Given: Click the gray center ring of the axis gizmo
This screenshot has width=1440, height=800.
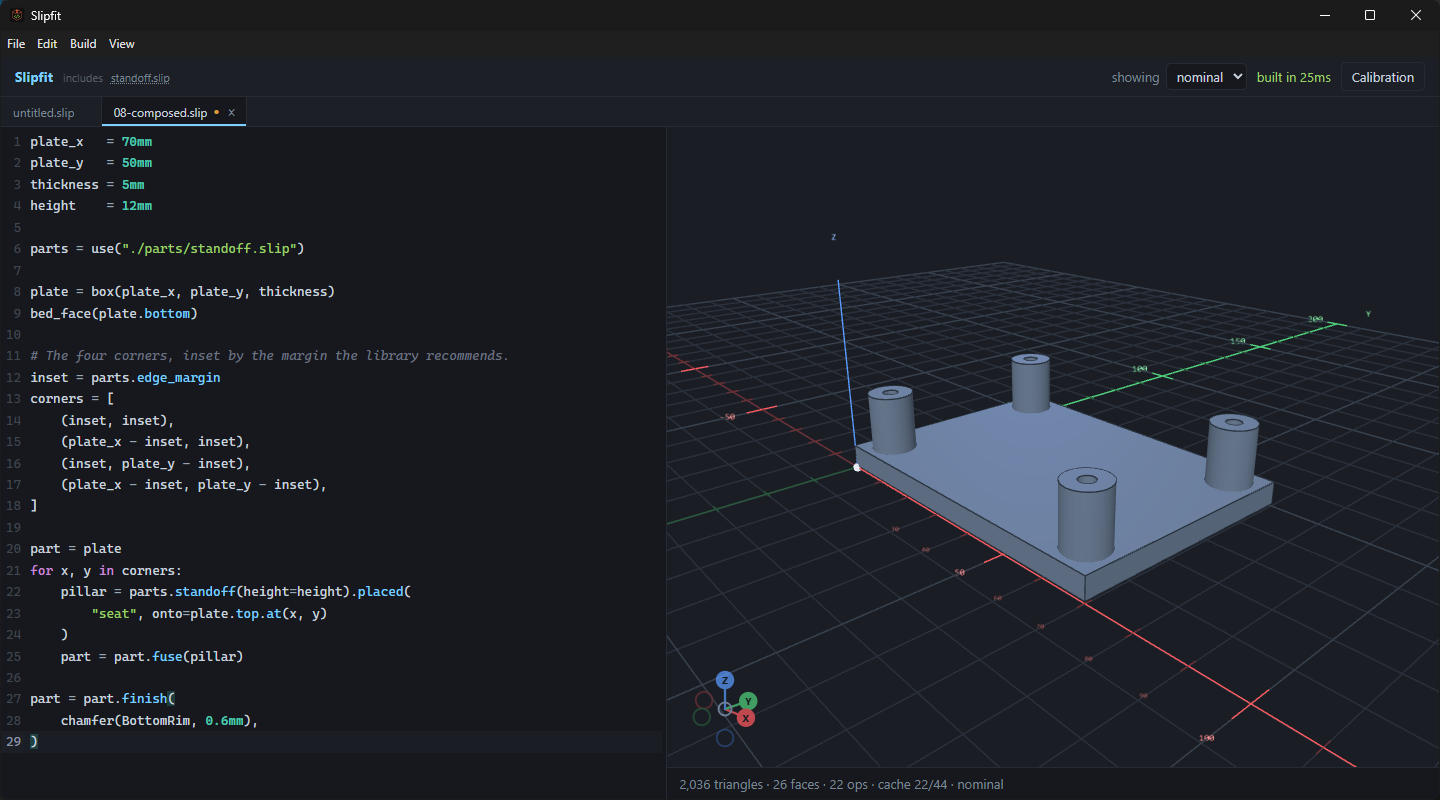Looking at the screenshot, I should tap(725, 709).
